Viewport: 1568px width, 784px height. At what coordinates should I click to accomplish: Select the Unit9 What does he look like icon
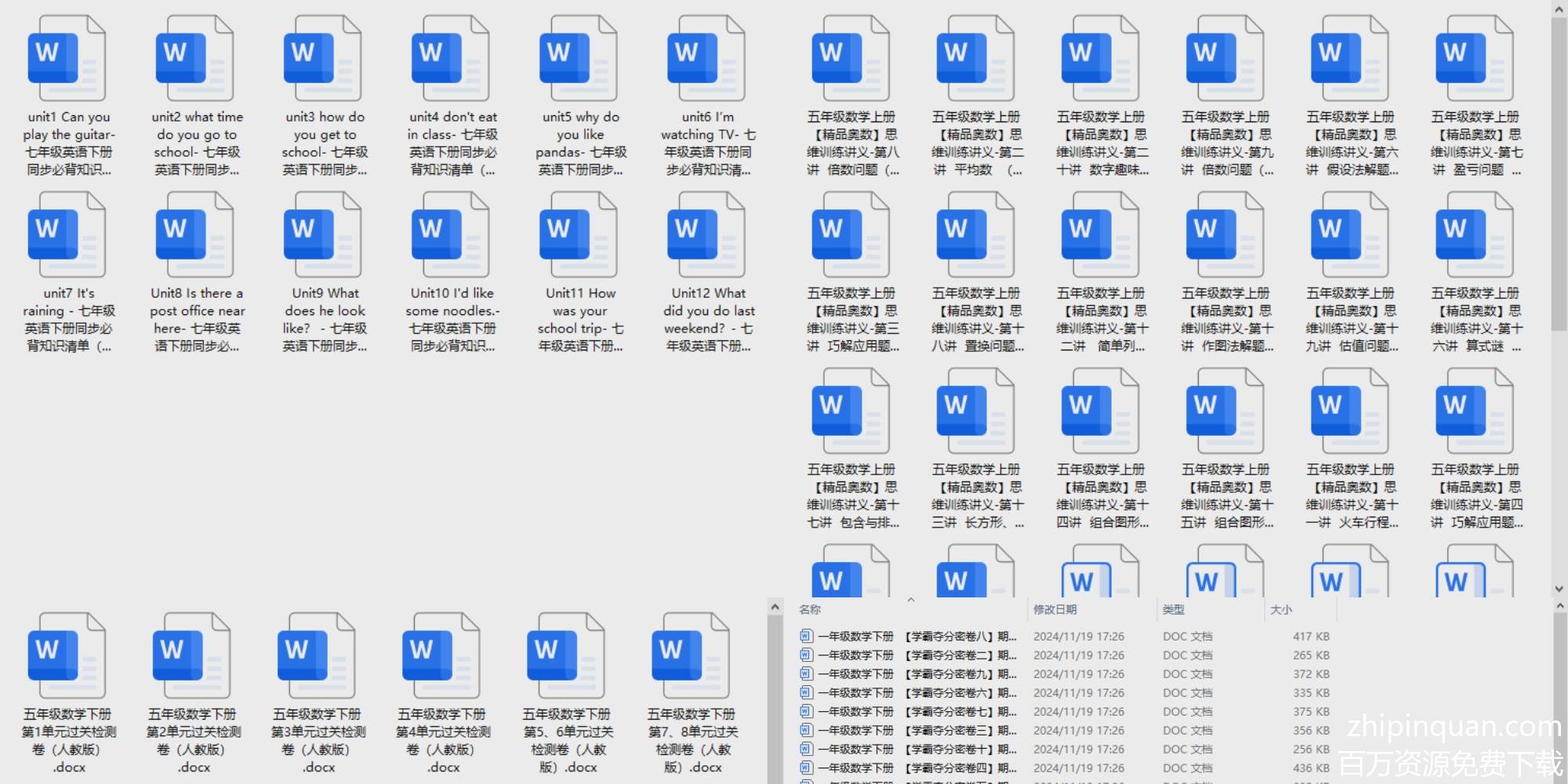[322, 235]
